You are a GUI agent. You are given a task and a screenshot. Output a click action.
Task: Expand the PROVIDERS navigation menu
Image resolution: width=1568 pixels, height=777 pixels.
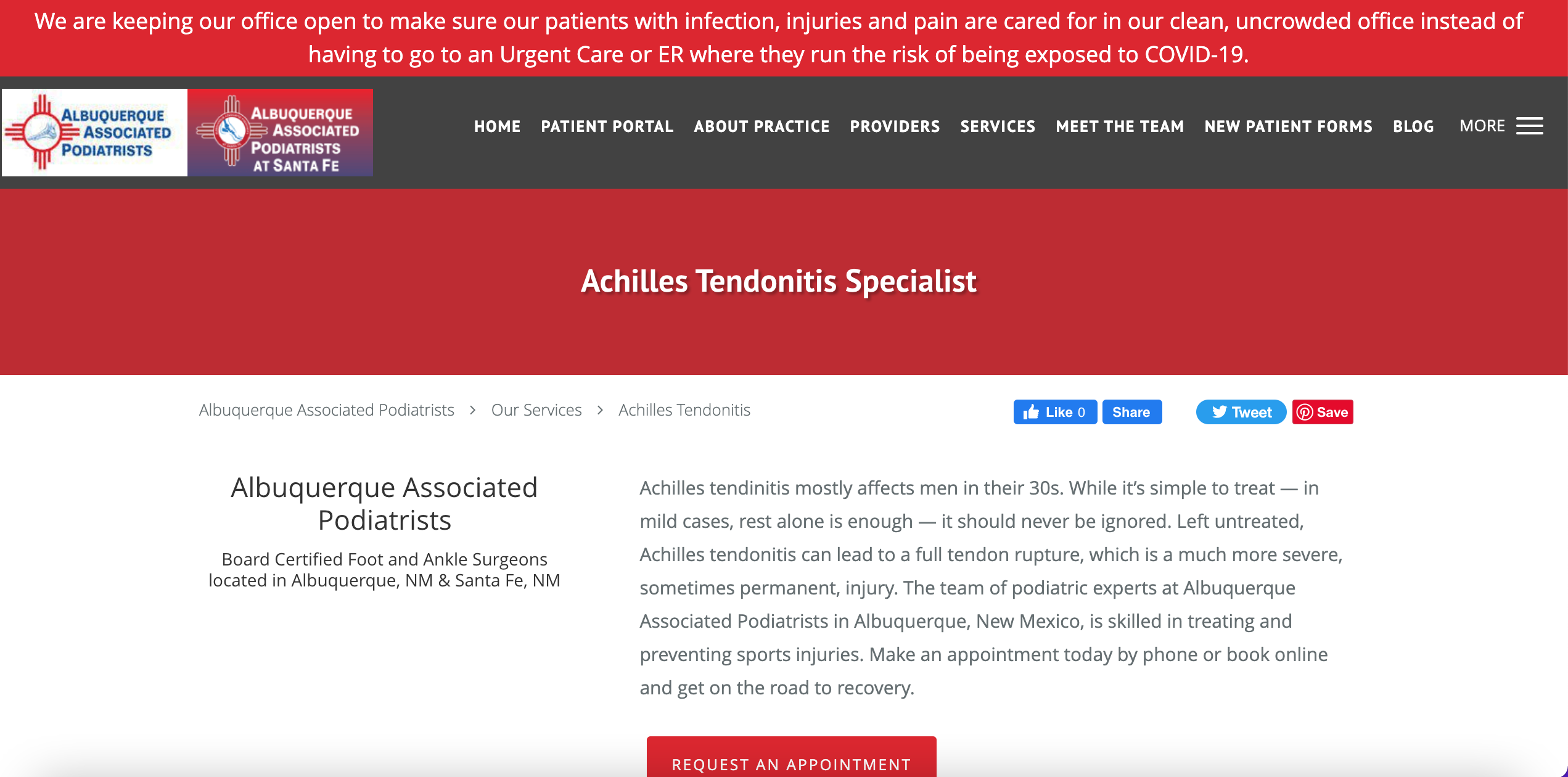[x=895, y=126]
